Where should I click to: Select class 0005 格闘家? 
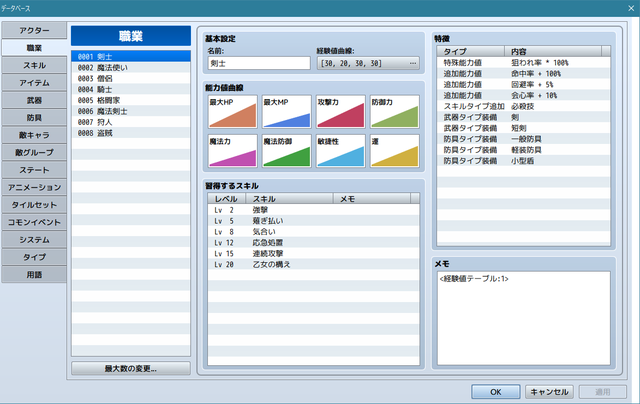131,100
